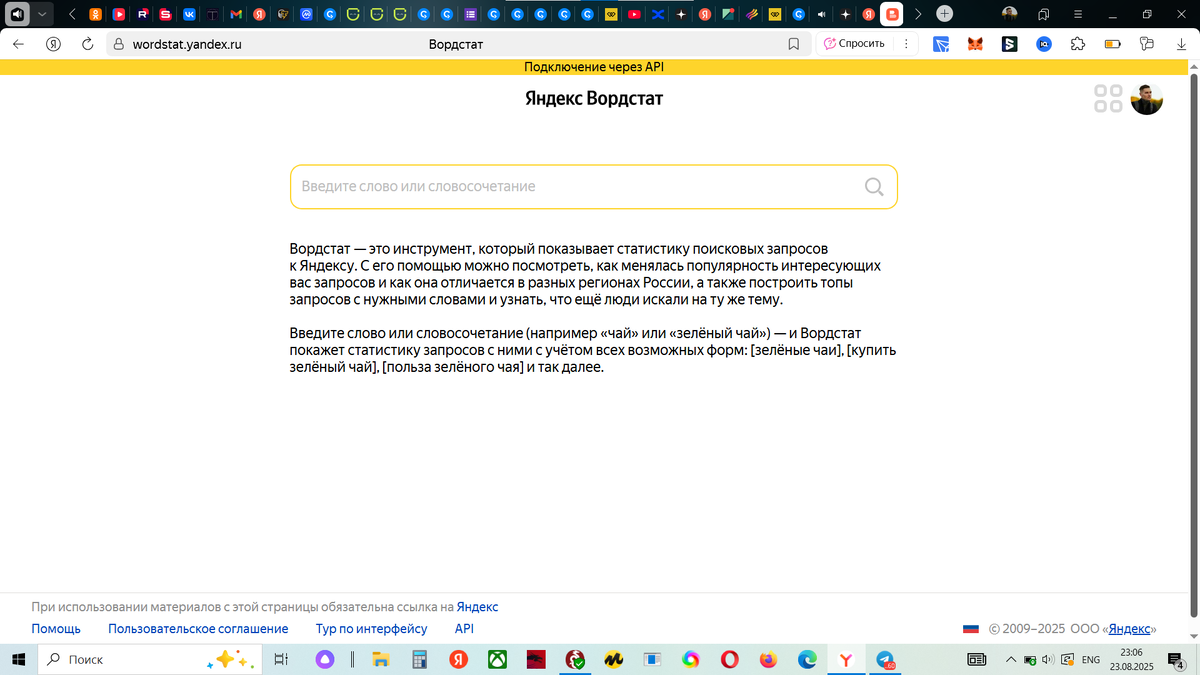Open the user avatar on the Wordstat page
This screenshot has height=675, width=1200.
coord(1147,98)
